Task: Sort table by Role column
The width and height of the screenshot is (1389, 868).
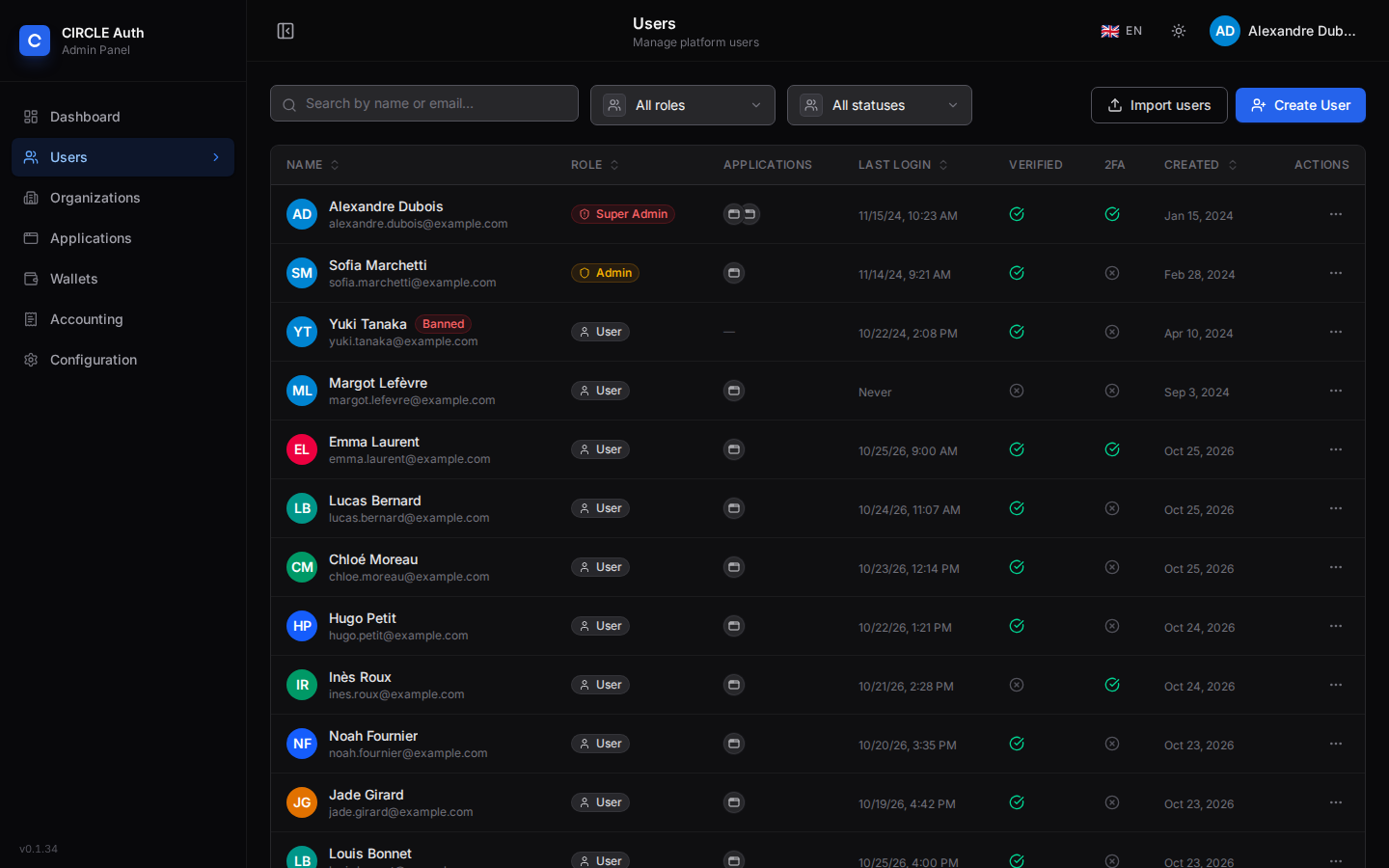Action: point(595,165)
